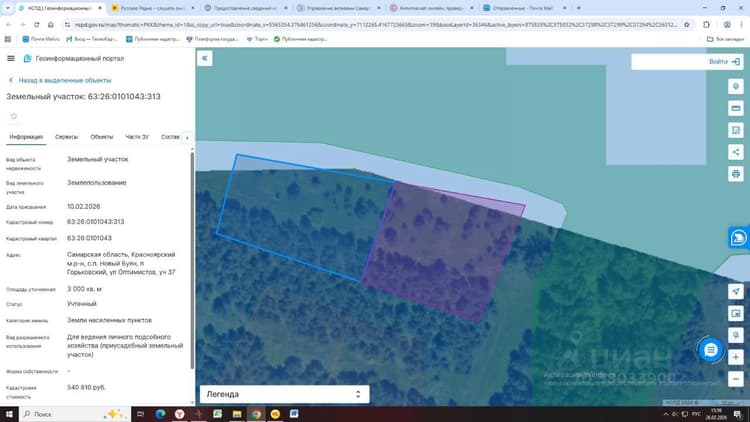The height and width of the screenshot is (422, 750).
Task: Click the area value 3 000 кв. м
Action: point(84,289)
